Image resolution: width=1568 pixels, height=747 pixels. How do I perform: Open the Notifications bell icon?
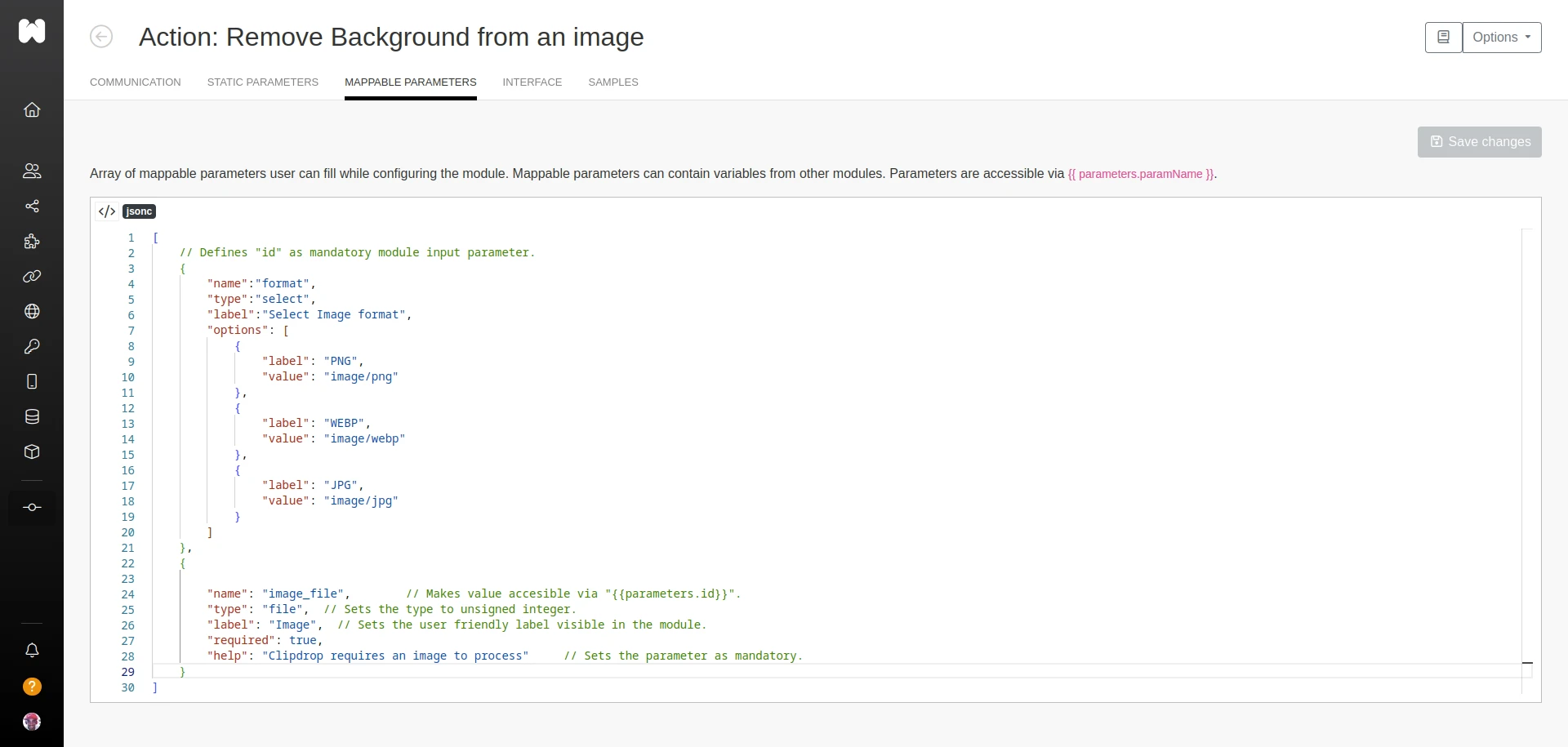point(32,651)
